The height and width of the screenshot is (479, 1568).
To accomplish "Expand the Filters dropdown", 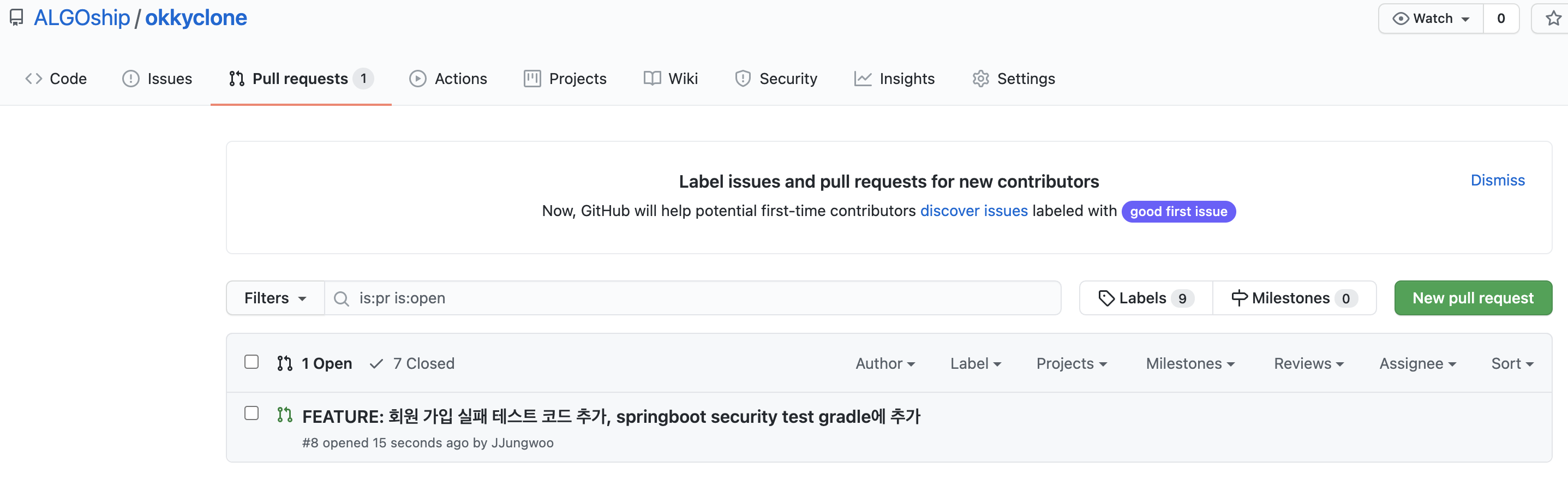I will [275, 298].
